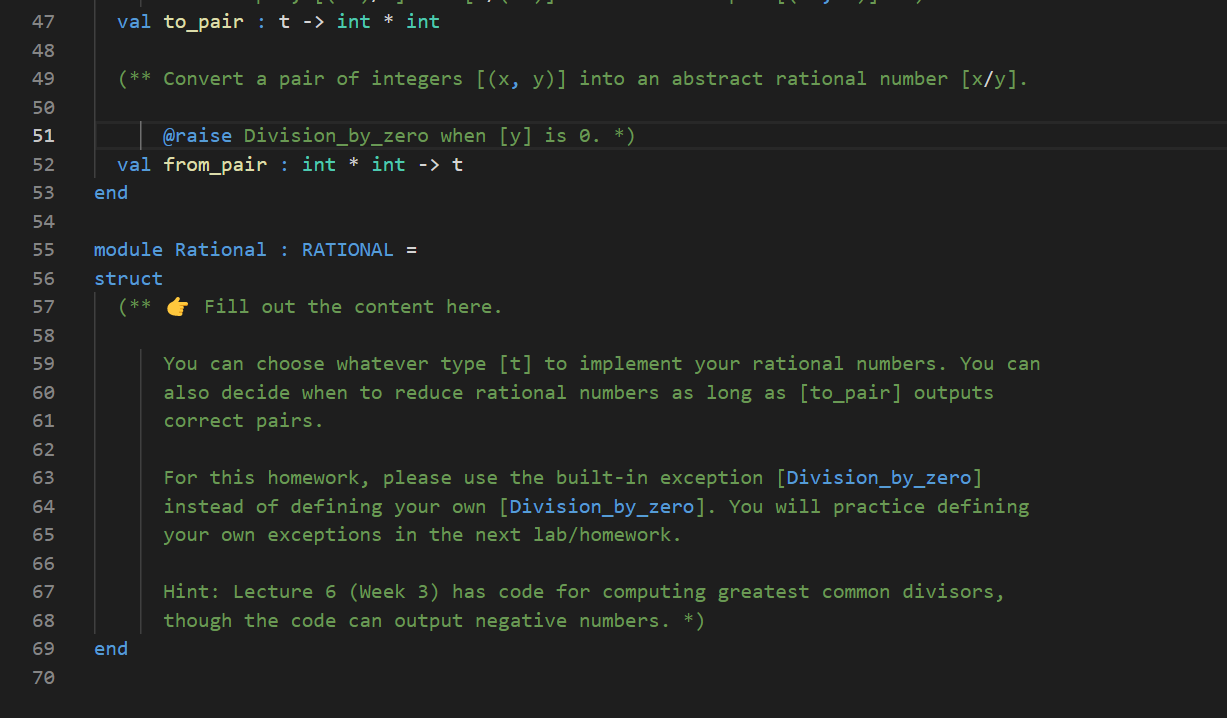Click [(x, y)] in the line 49 comment
Viewport: 1227px width, 718px height.
point(521,78)
